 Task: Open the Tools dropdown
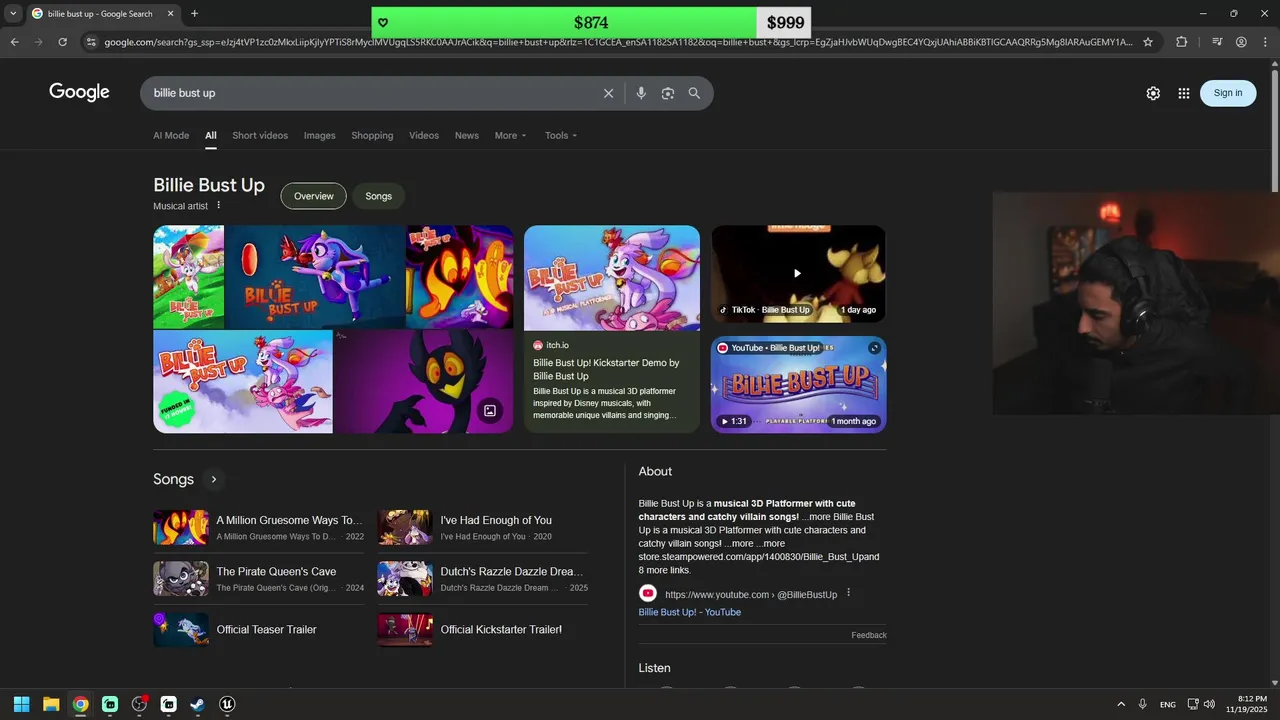click(x=561, y=135)
